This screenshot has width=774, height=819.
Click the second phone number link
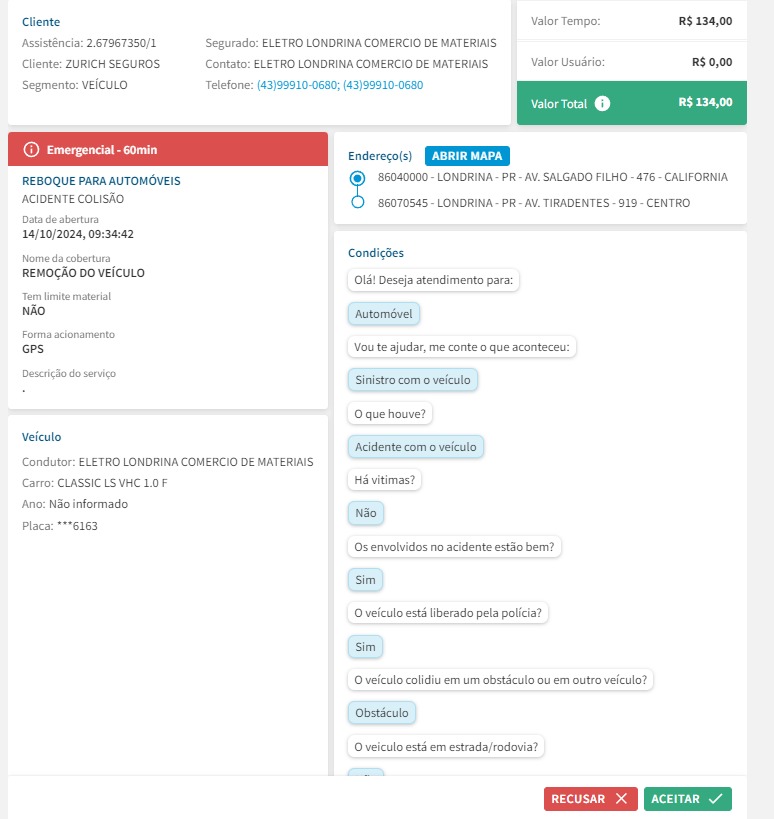(x=383, y=85)
